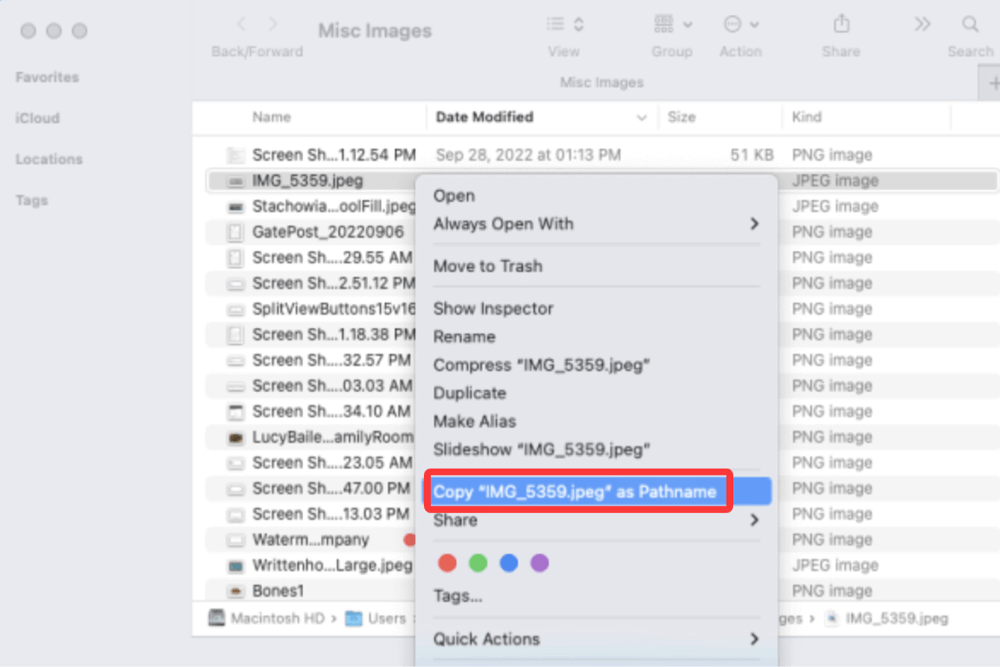Choose Rename from the context menu
Viewport: 1000px width, 667px height.
coord(464,337)
